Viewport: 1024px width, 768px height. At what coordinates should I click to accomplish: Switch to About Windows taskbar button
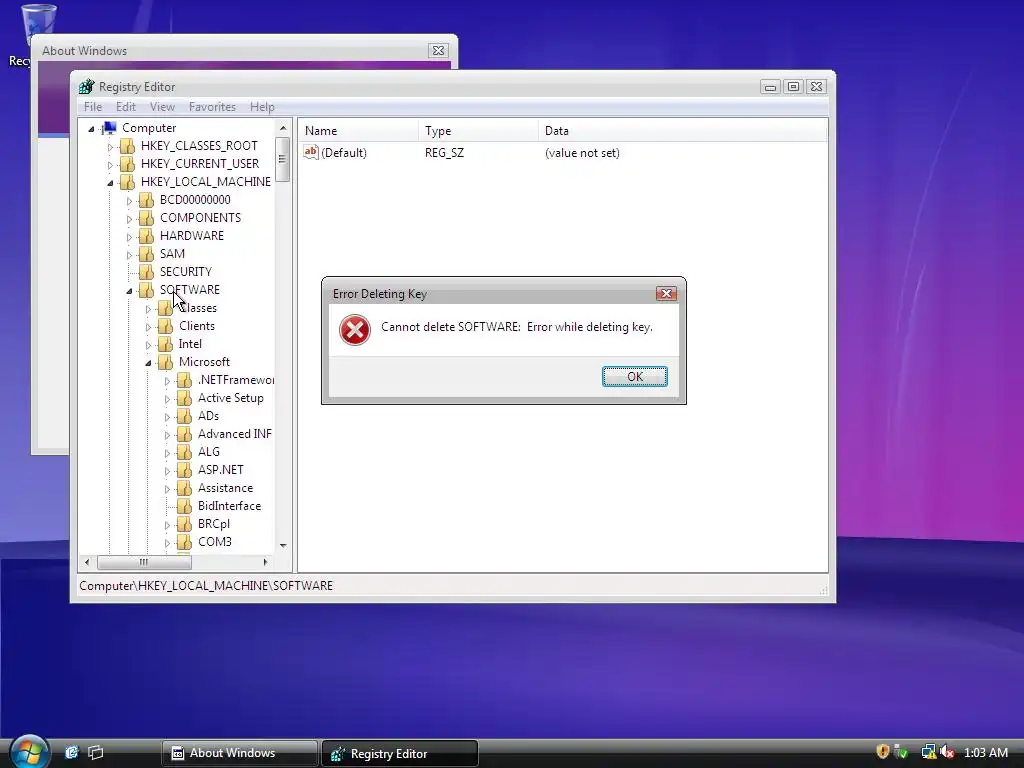tap(239, 753)
